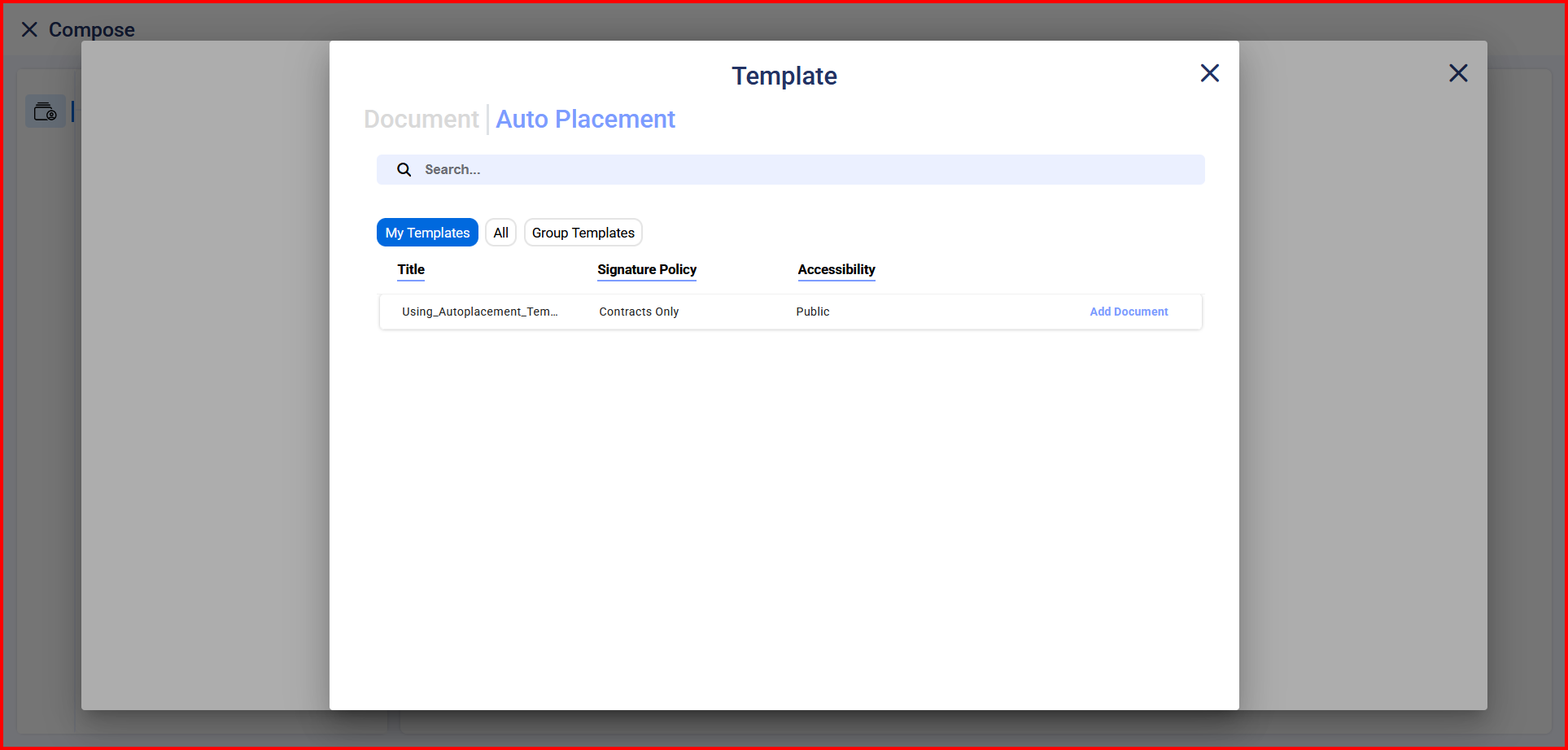Click the stacked folders with user icon
The width and height of the screenshot is (1568, 750).
tap(46, 111)
